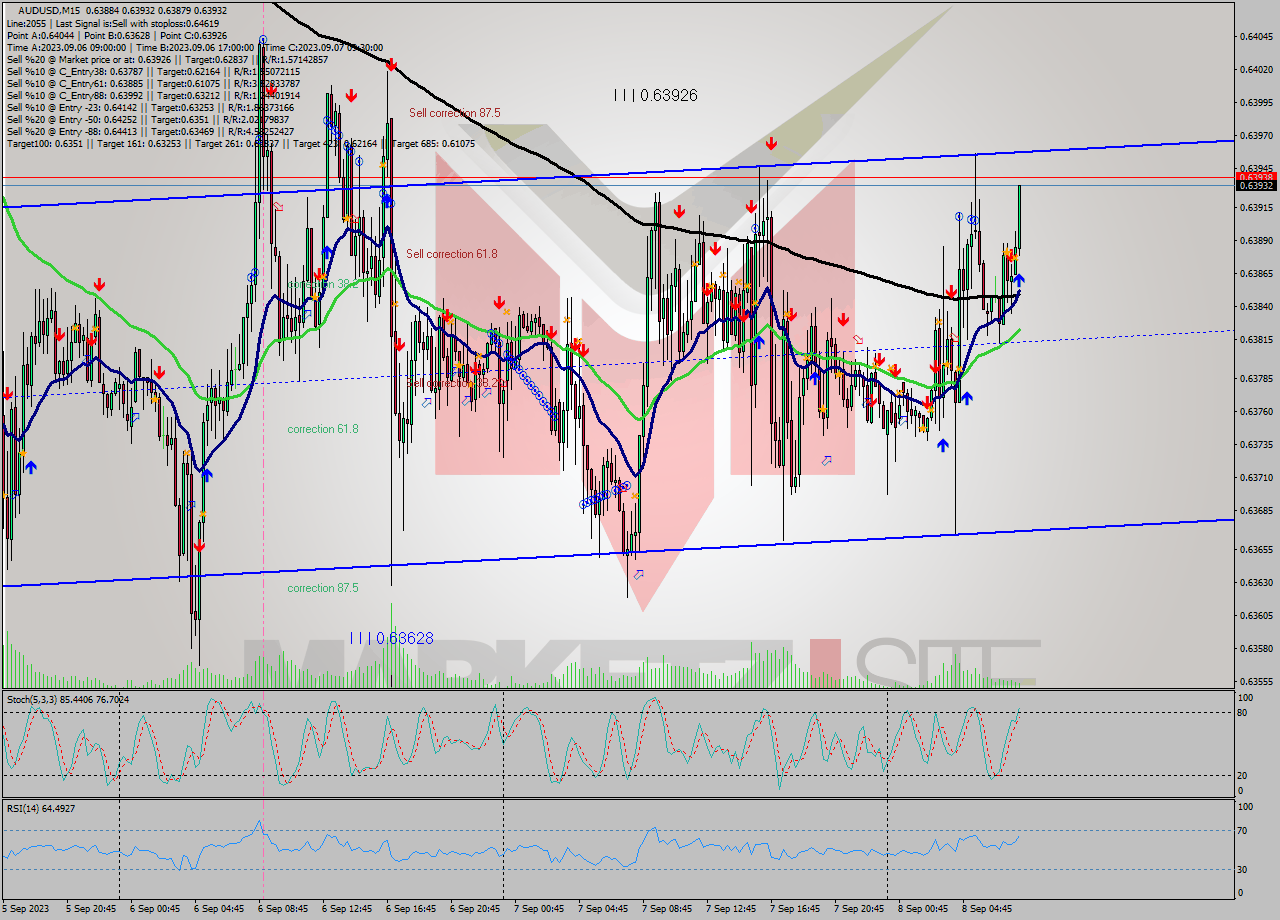
Task: Click the pink outlined arrow near the 7 Sep 20:45 candles
Action: (858, 340)
